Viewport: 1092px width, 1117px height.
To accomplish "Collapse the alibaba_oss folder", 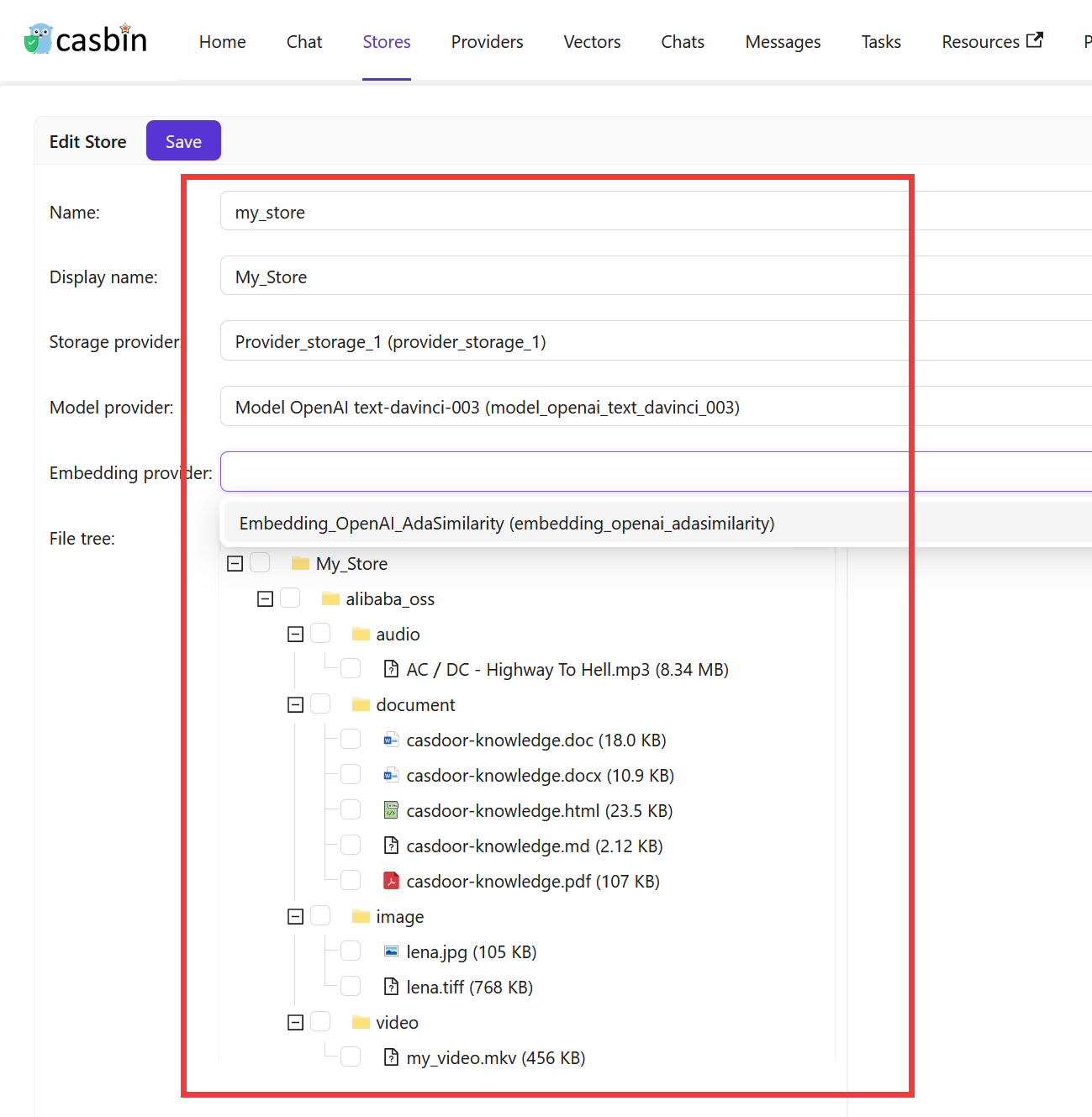I will point(265,598).
